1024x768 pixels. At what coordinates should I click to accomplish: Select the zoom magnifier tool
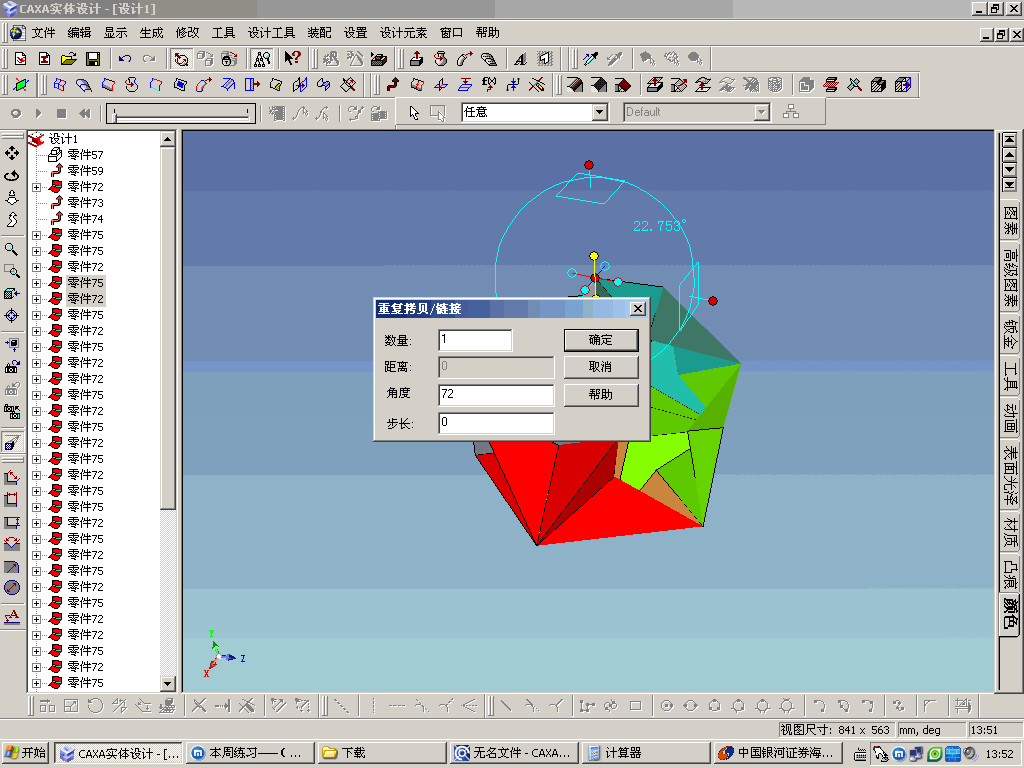12,249
